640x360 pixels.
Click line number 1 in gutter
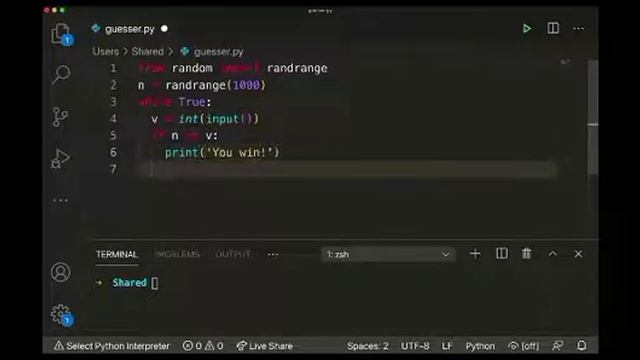pyautogui.click(x=113, y=68)
